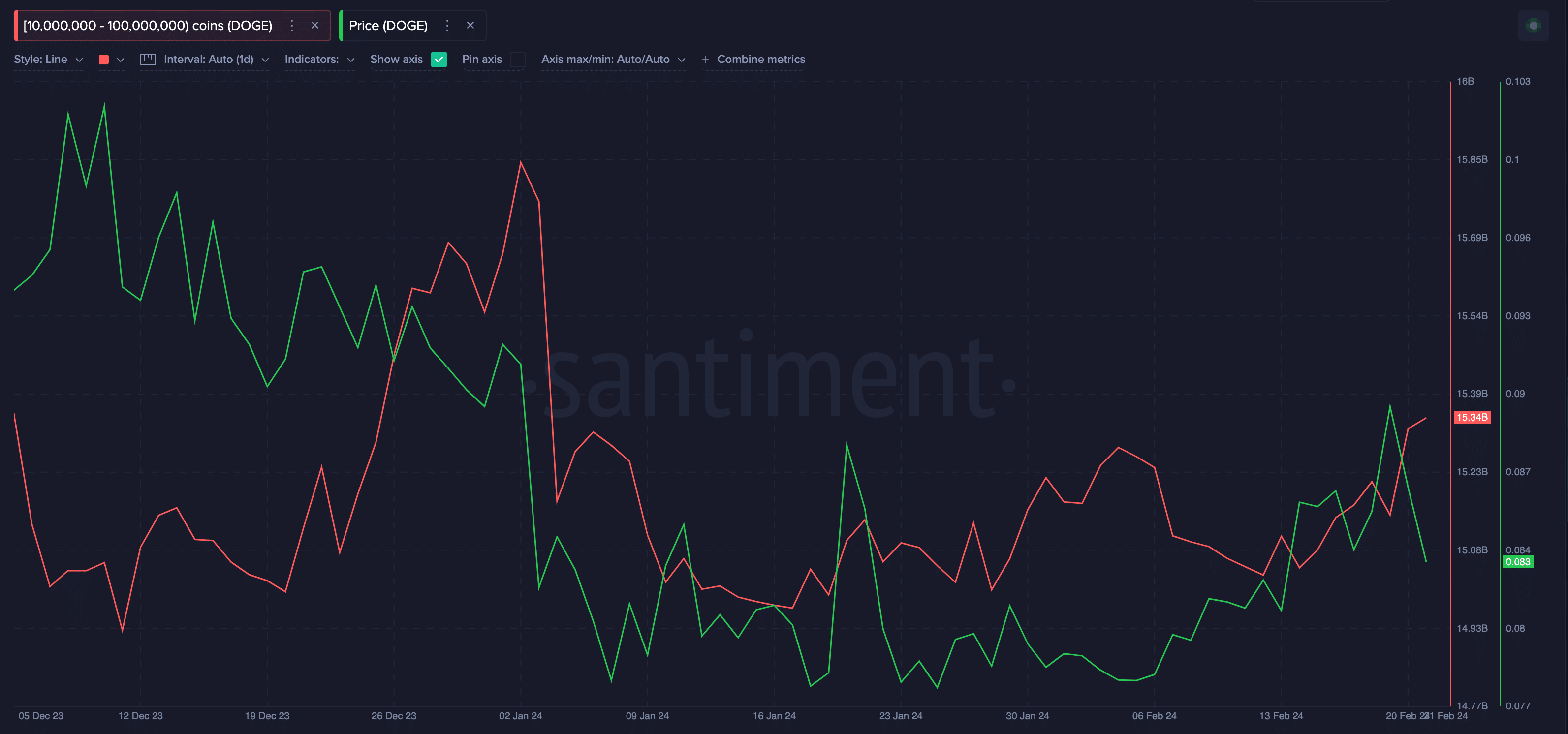
Task: Click the 19 Dec 23 date label
Action: [x=267, y=716]
